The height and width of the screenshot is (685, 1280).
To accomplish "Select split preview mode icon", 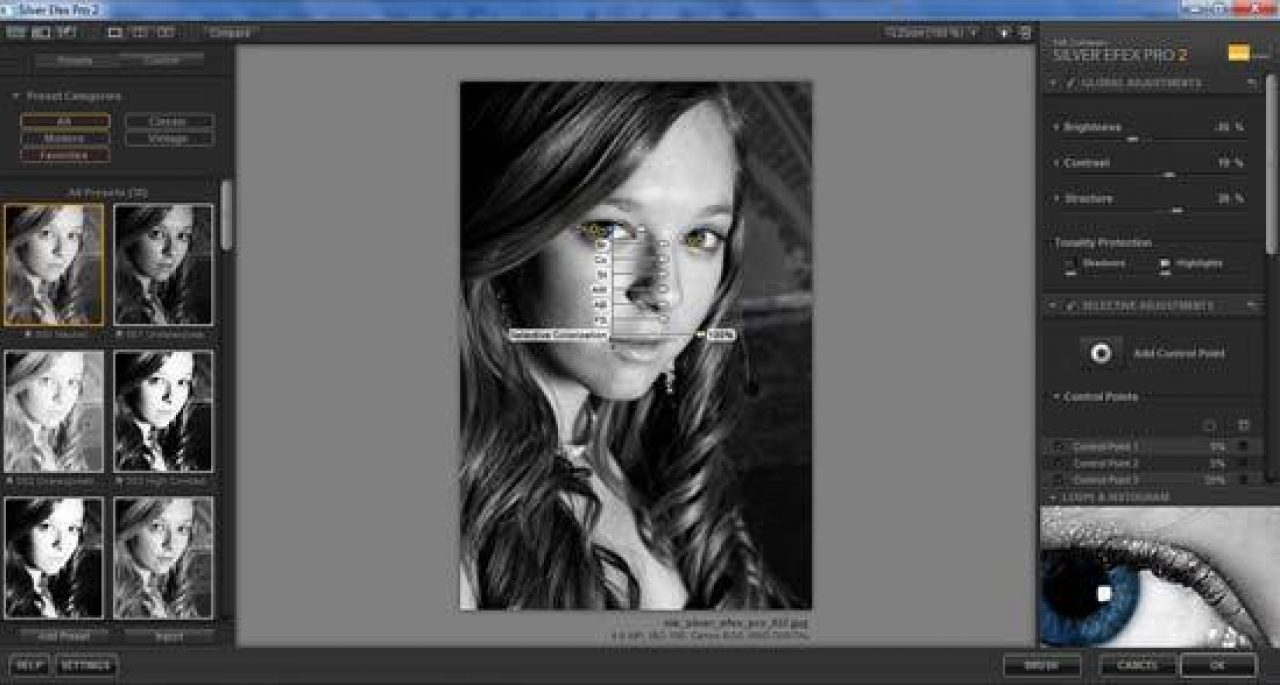I will [140, 32].
